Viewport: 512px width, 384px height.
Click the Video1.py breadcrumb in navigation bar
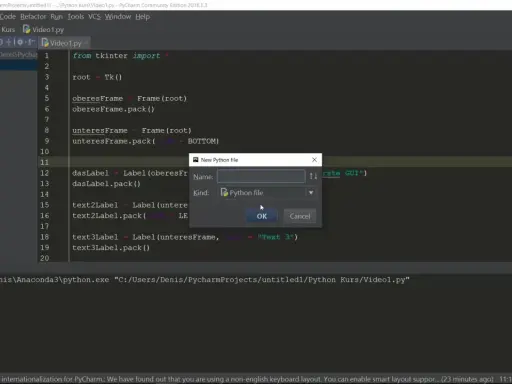pyautogui.click(x=48, y=30)
